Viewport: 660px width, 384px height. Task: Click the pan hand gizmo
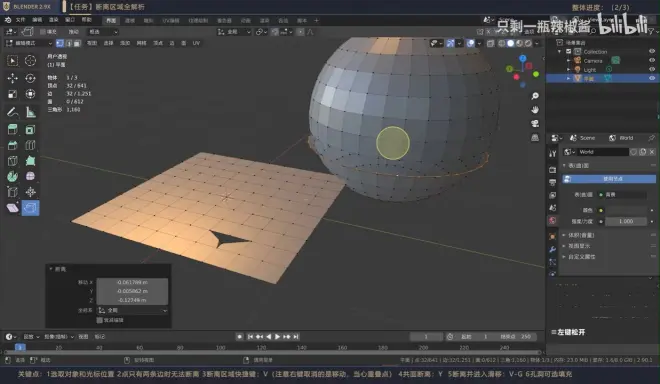535,110
